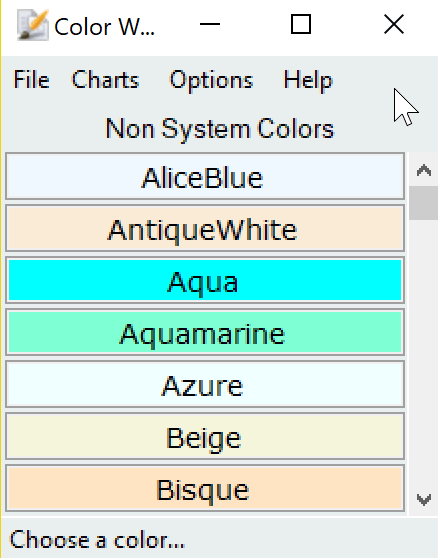The height and width of the screenshot is (558, 438).
Task: Pick the Aquamarine color button
Action: click(x=205, y=332)
